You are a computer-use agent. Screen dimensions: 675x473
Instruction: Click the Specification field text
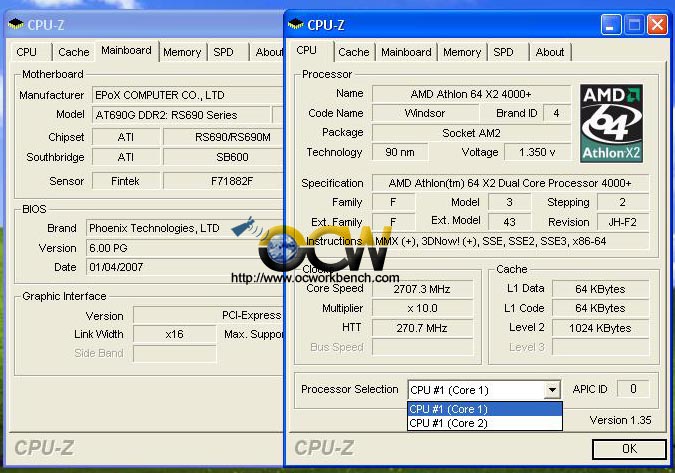tap(510, 183)
